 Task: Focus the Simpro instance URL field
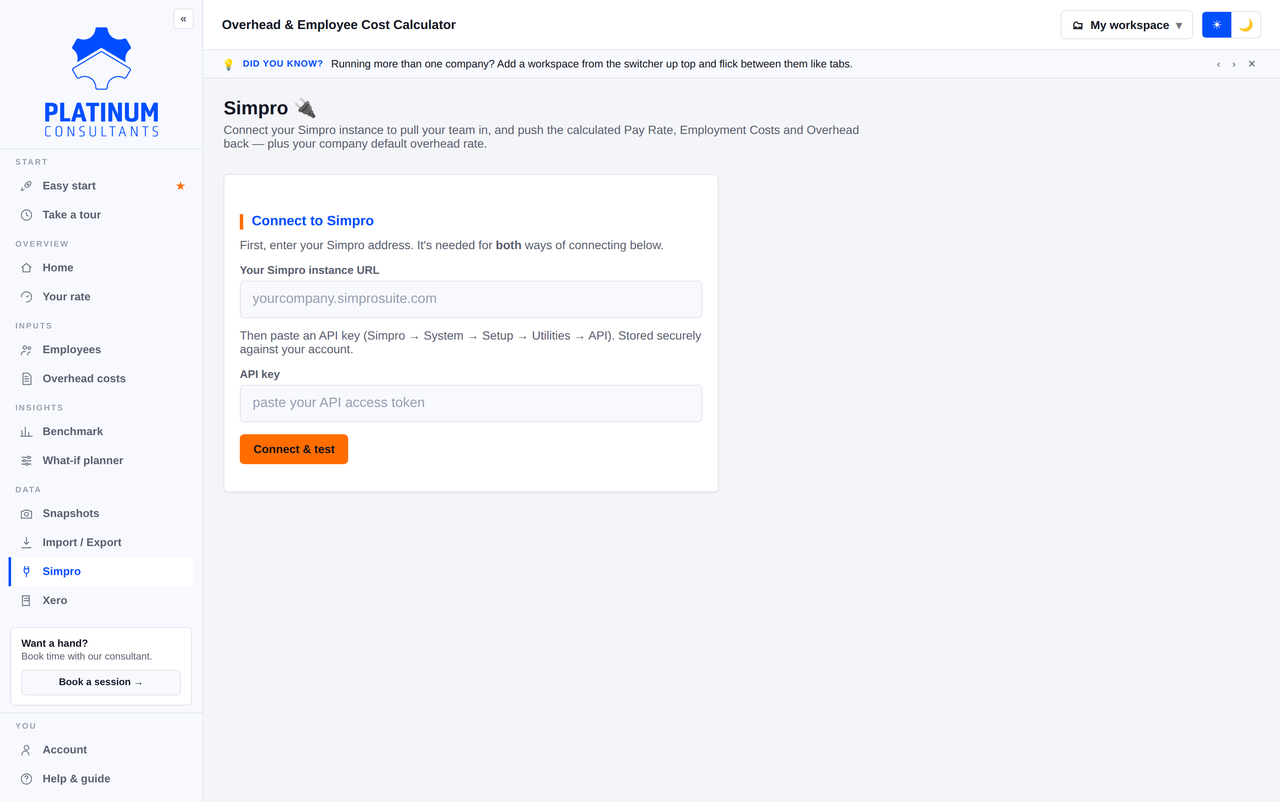471,299
